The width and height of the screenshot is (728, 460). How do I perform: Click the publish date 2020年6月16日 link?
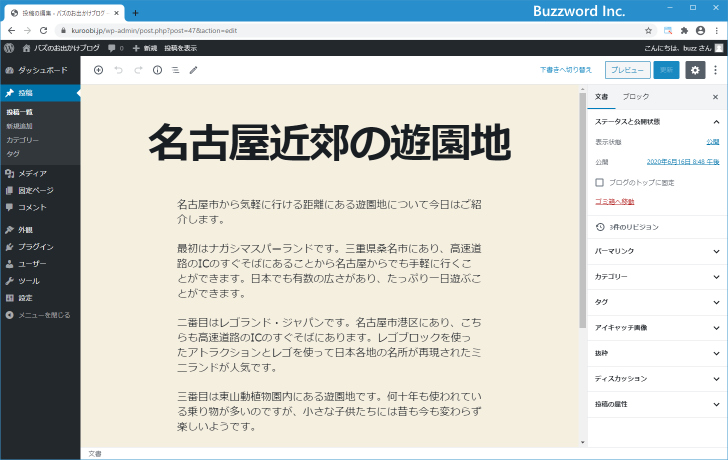[683, 162]
